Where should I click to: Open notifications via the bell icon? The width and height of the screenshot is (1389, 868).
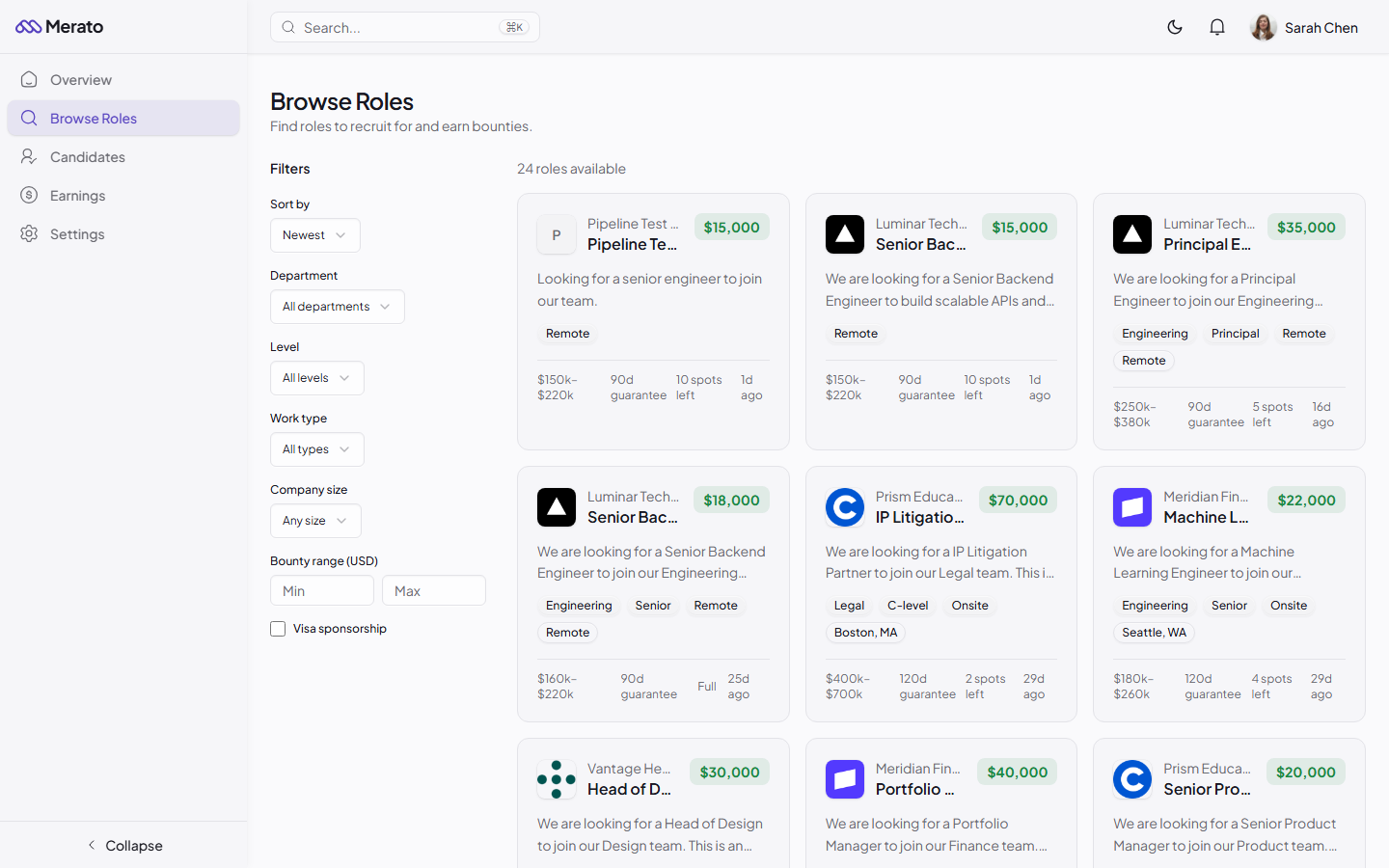click(x=1217, y=27)
